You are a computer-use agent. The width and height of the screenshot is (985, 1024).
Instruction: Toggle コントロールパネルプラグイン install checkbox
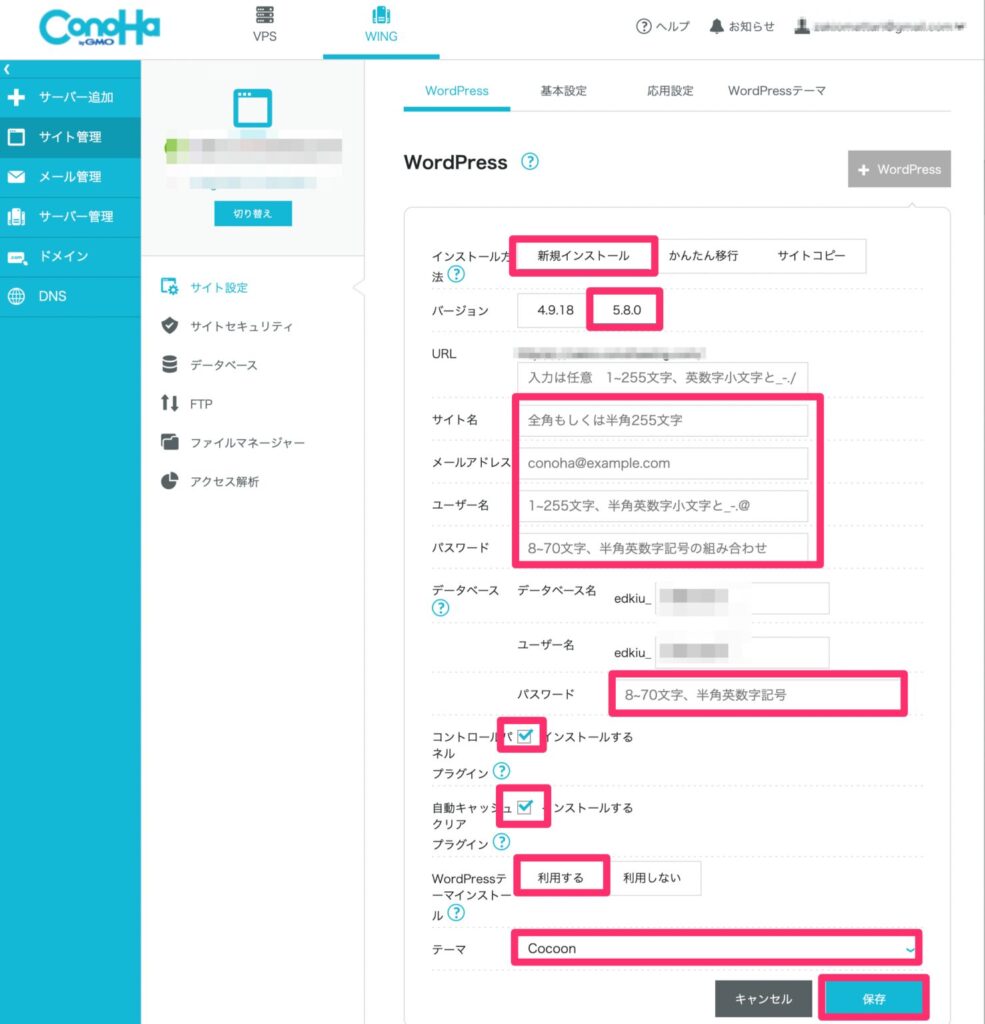pos(525,737)
